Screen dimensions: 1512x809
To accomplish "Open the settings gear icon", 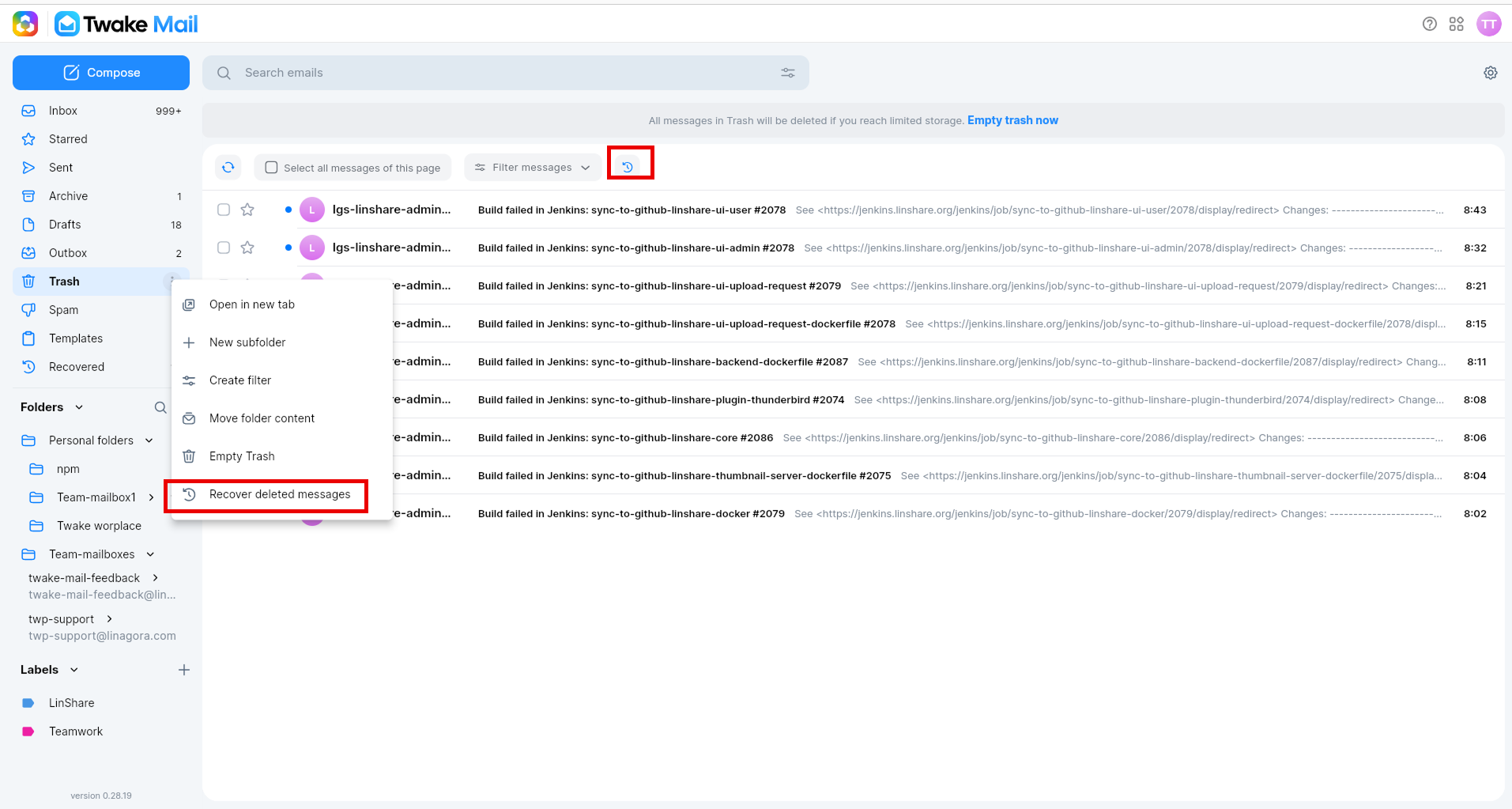I will point(1491,73).
